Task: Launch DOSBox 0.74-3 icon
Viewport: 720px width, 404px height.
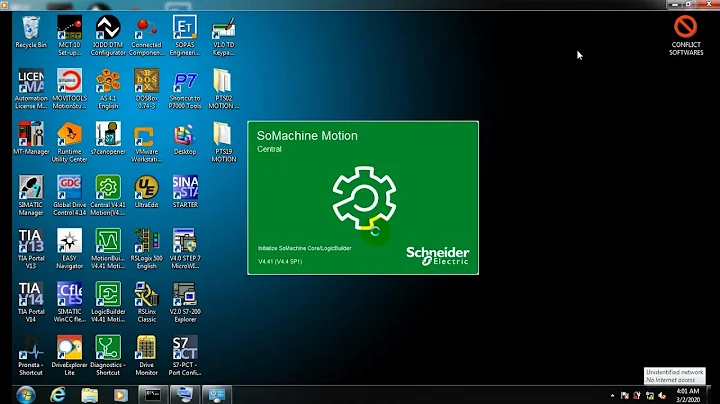Action: tap(146, 89)
